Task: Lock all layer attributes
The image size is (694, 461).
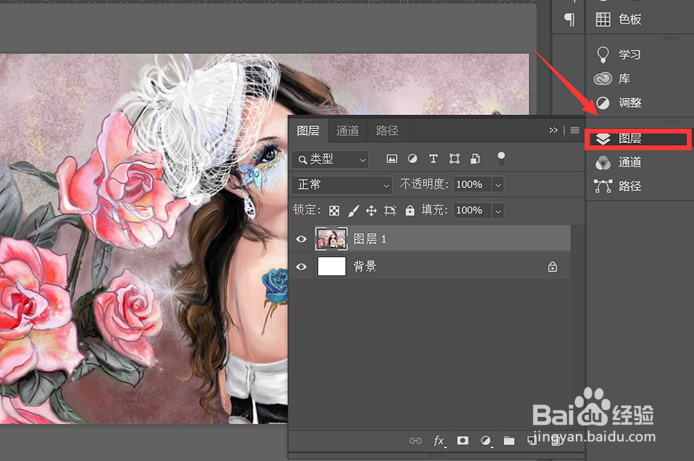Action: (x=410, y=211)
